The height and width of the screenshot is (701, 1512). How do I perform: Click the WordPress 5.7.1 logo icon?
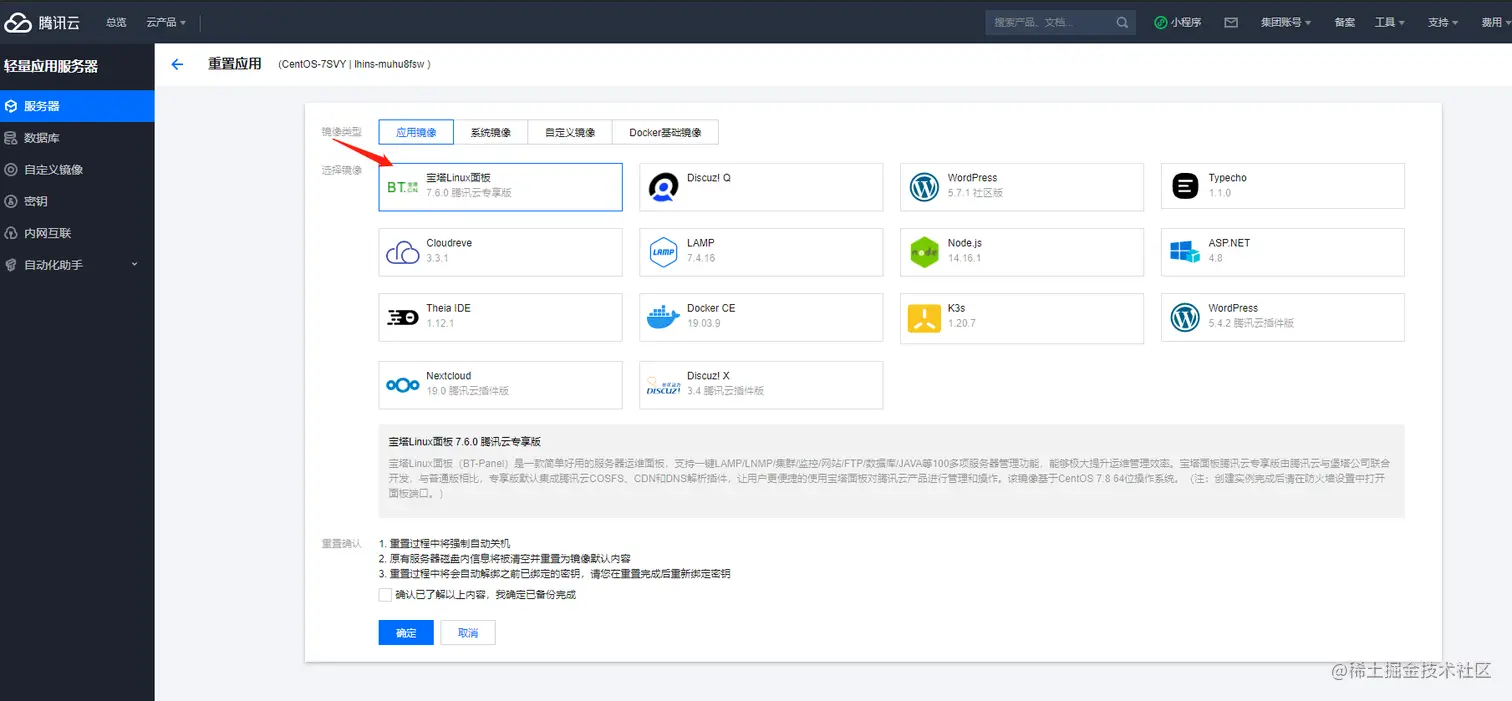pyautogui.click(x=924, y=187)
